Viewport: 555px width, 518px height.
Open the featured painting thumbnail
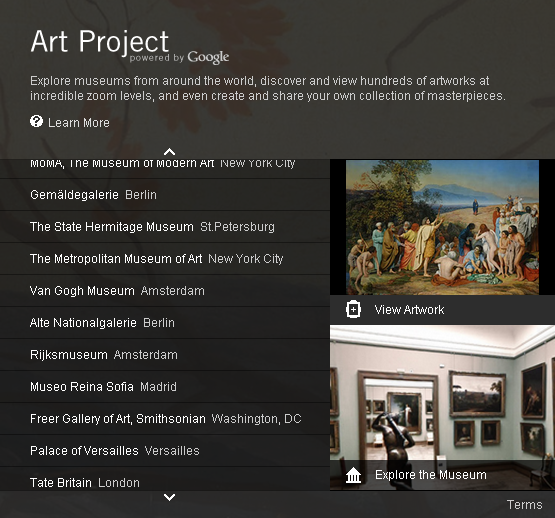coord(442,227)
